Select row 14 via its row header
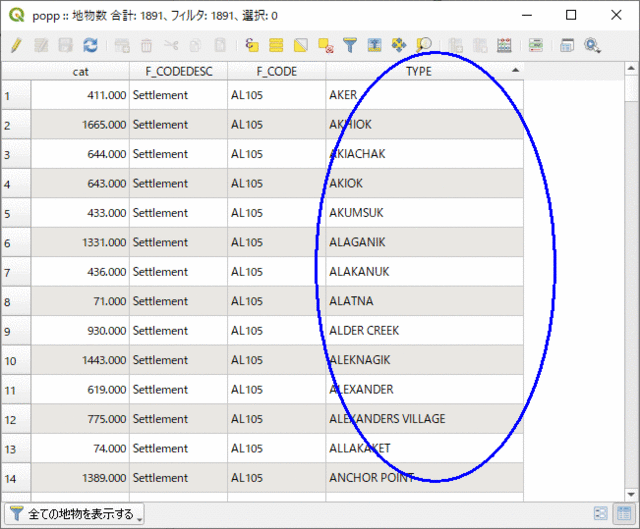 (x=16, y=478)
